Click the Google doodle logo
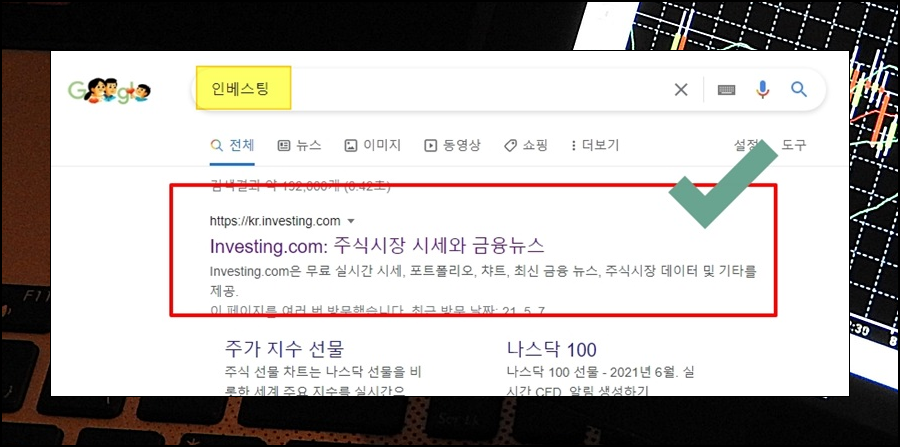The image size is (900, 447). pos(109,90)
